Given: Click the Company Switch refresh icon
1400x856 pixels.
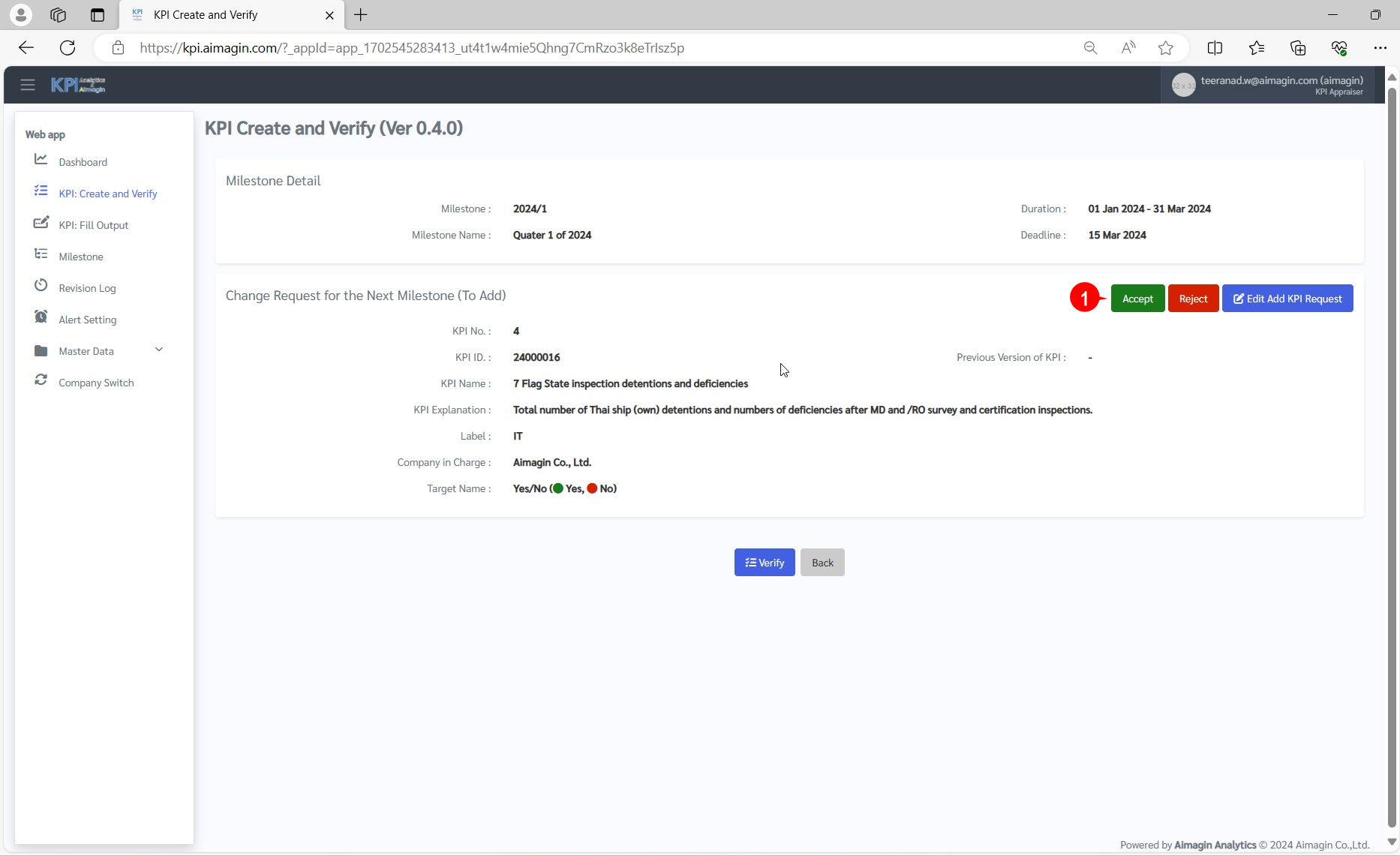Looking at the screenshot, I should [x=41, y=380].
